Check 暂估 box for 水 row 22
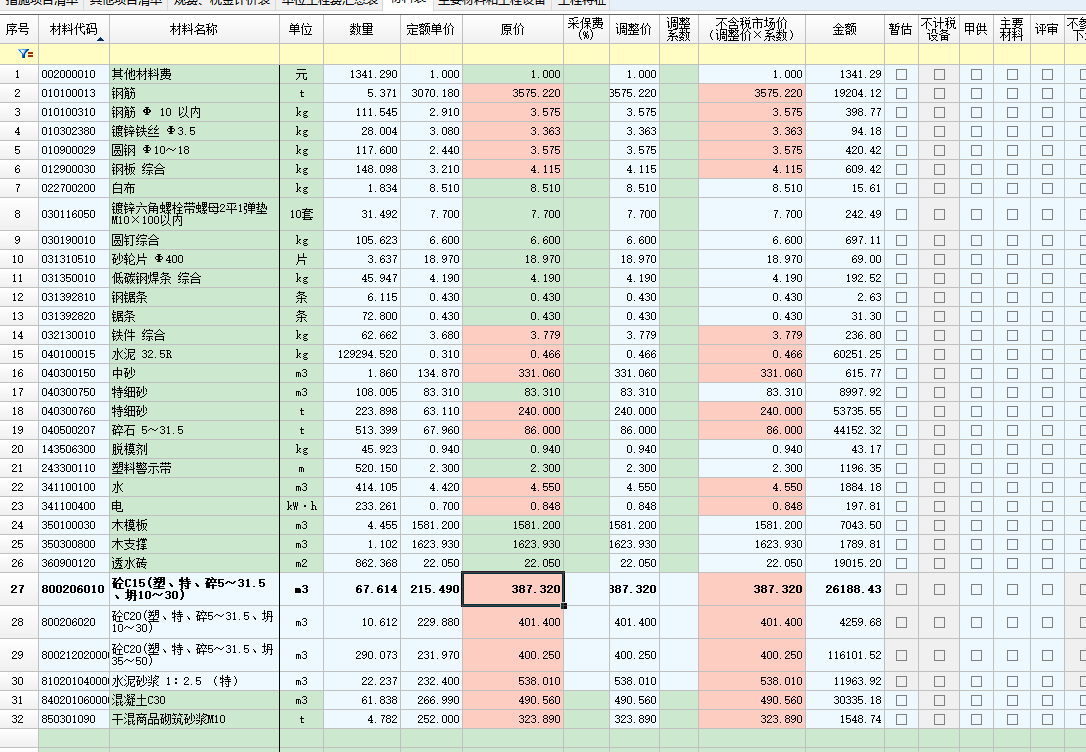1086x752 pixels. pos(901,487)
